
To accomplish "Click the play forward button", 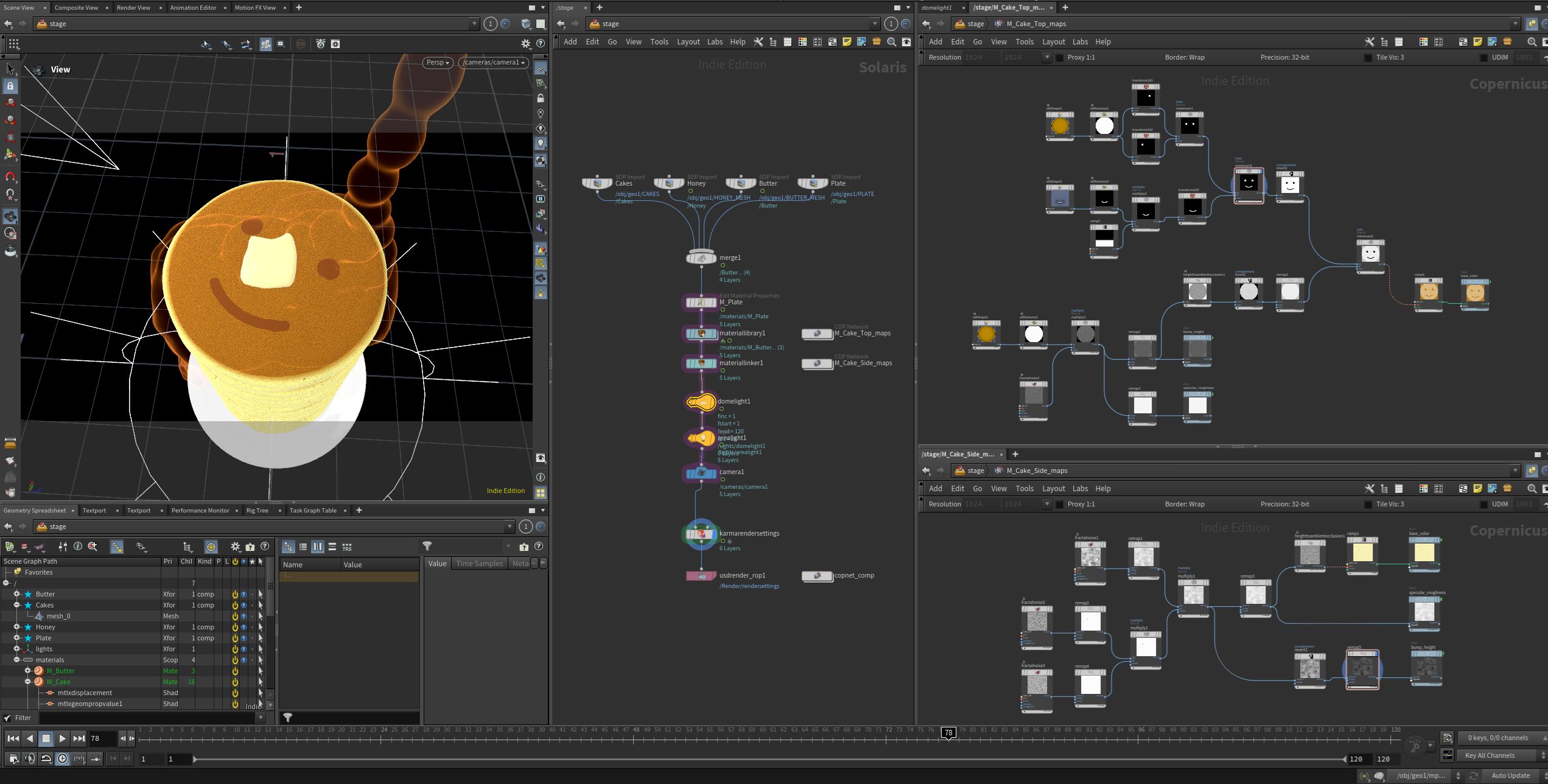I will pyautogui.click(x=62, y=738).
